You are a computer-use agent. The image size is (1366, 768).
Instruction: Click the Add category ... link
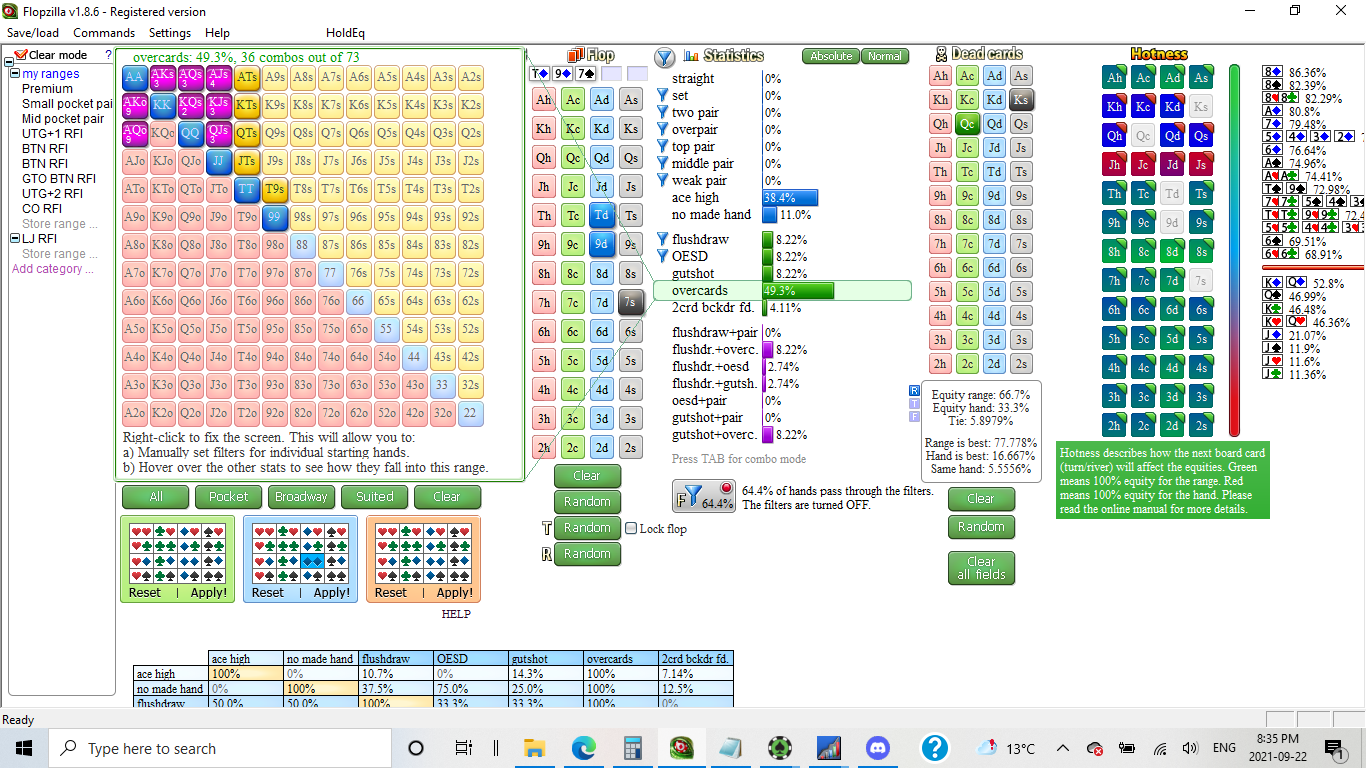[53, 269]
